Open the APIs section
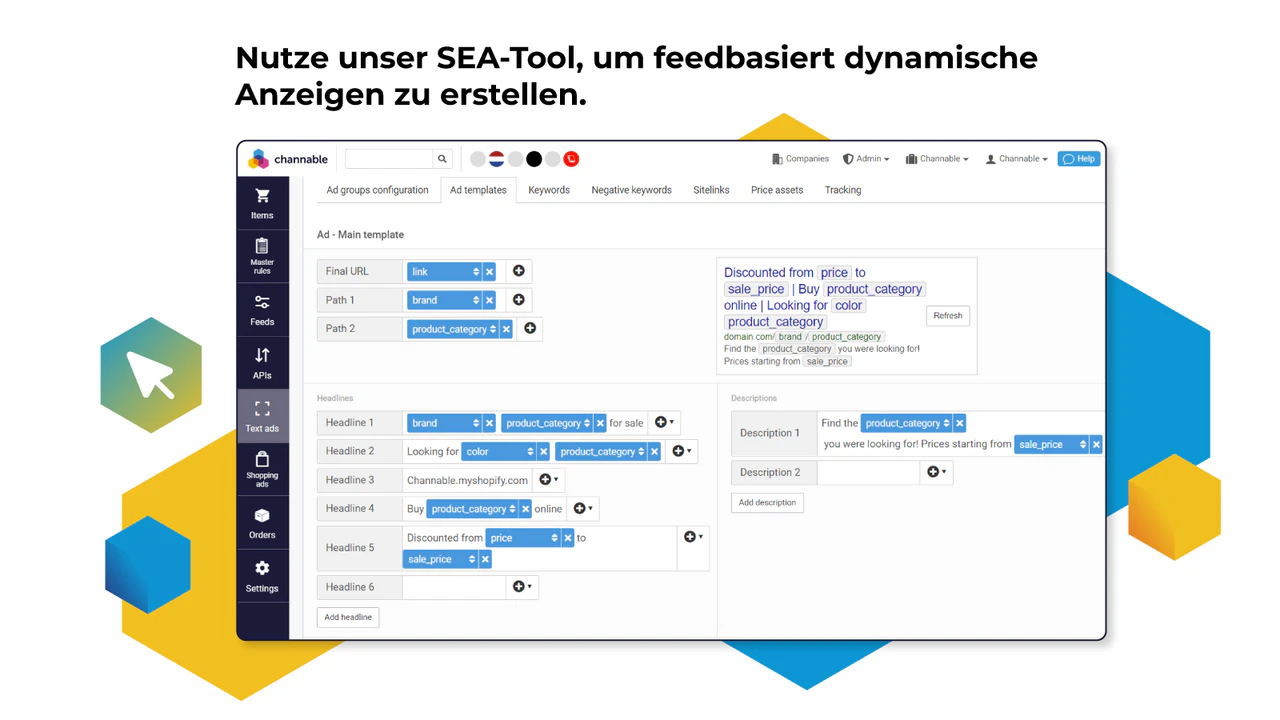 262,363
